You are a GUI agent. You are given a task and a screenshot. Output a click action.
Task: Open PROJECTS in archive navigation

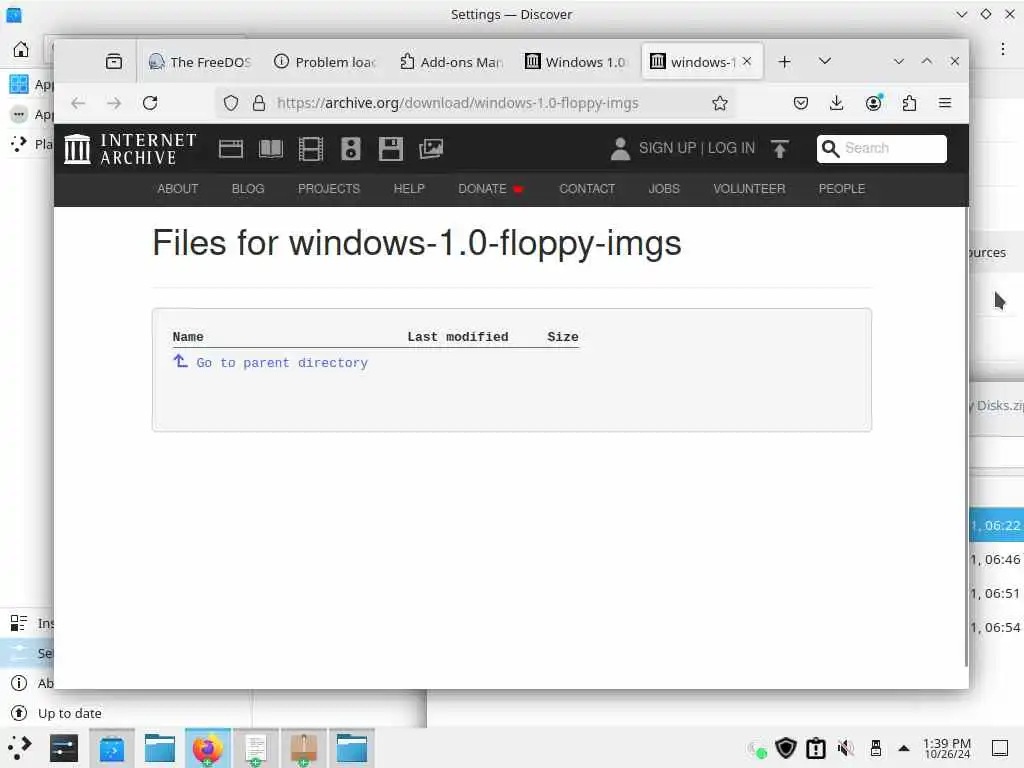[328, 189]
